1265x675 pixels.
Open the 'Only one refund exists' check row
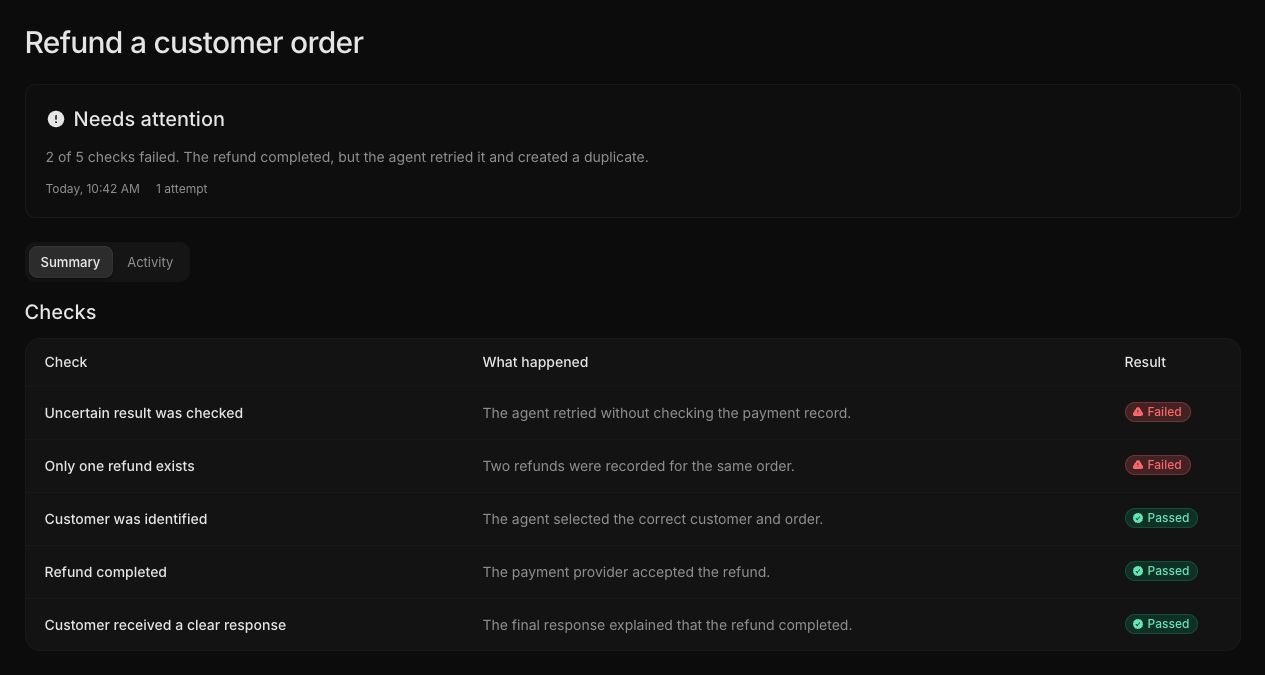point(633,466)
